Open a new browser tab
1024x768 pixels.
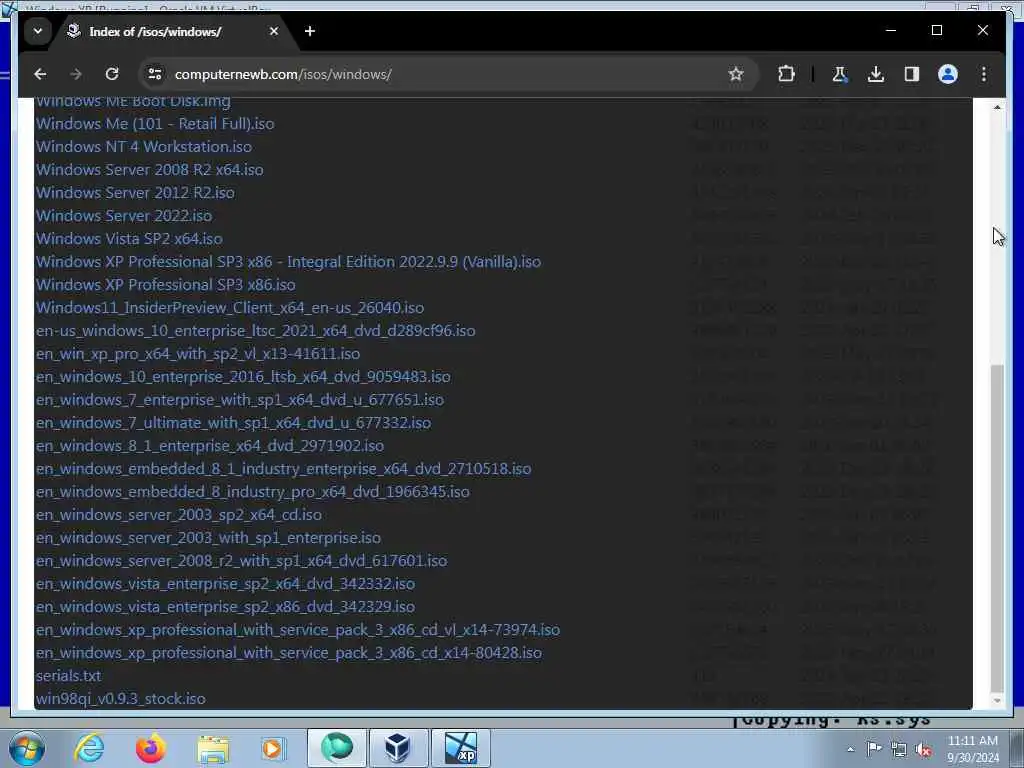tap(310, 31)
